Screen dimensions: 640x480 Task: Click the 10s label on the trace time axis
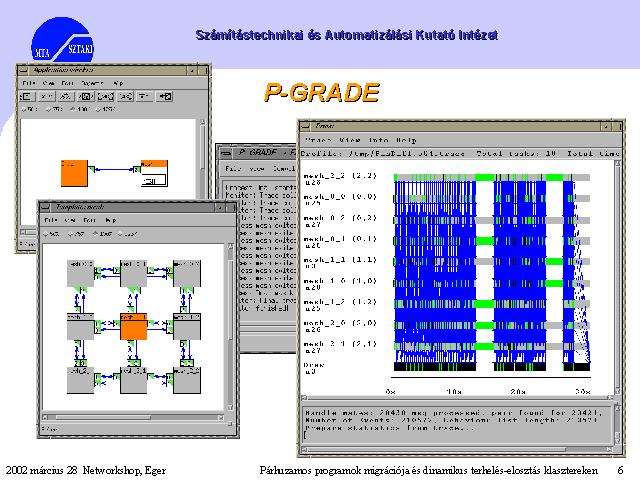(x=454, y=391)
